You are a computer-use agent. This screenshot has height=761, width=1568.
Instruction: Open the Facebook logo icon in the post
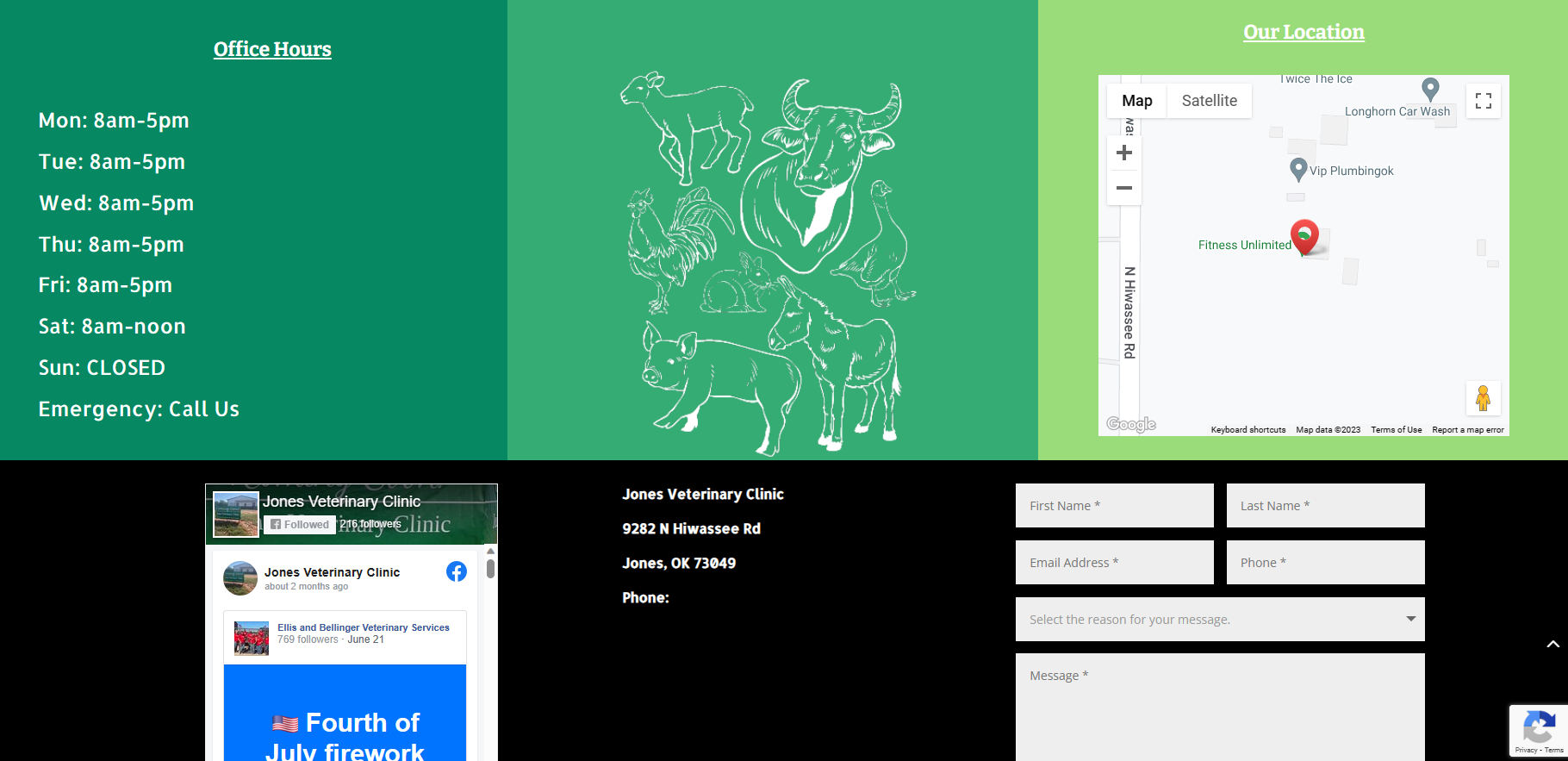pos(457,571)
